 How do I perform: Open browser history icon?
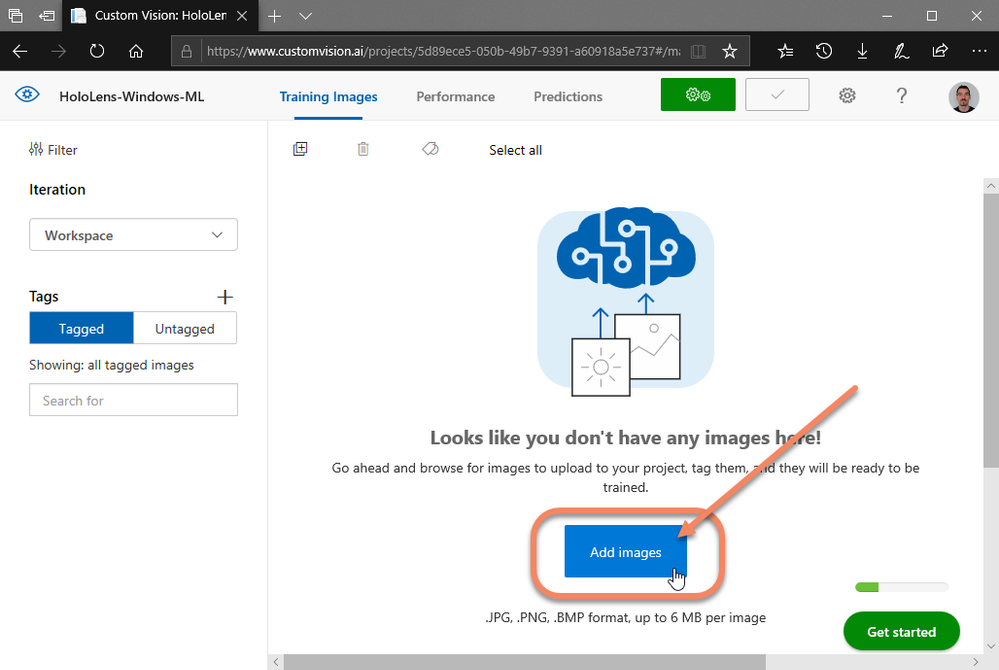click(x=824, y=51)
